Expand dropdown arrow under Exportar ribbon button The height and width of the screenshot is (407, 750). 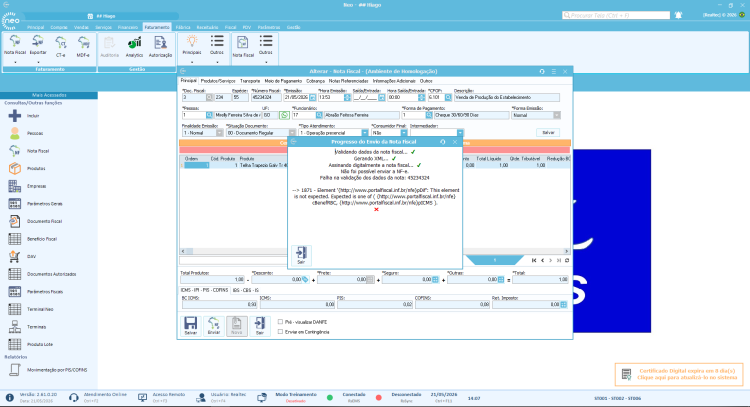point(38,62)
